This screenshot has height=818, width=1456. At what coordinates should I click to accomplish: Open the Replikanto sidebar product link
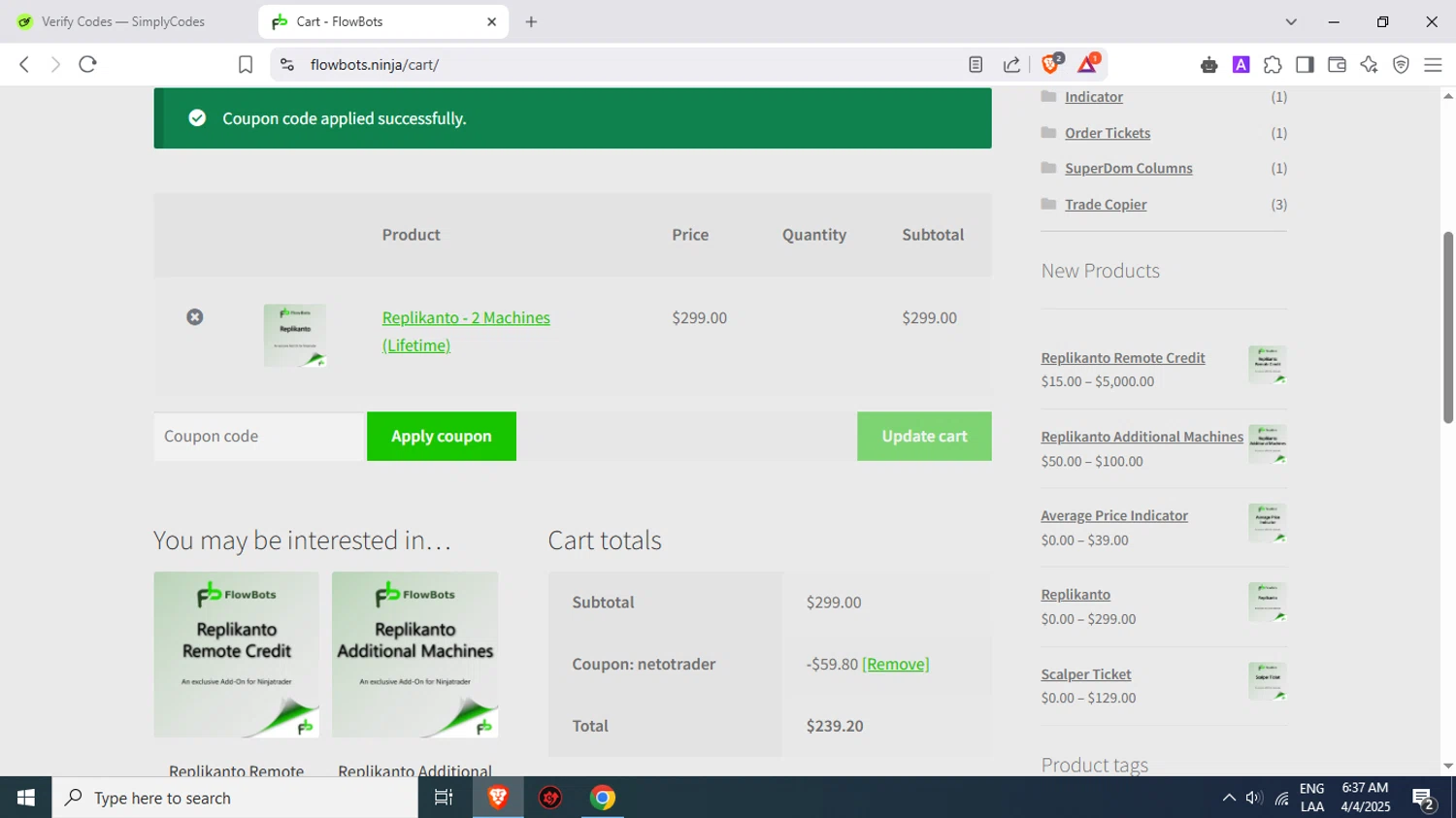pos(1075,595)
